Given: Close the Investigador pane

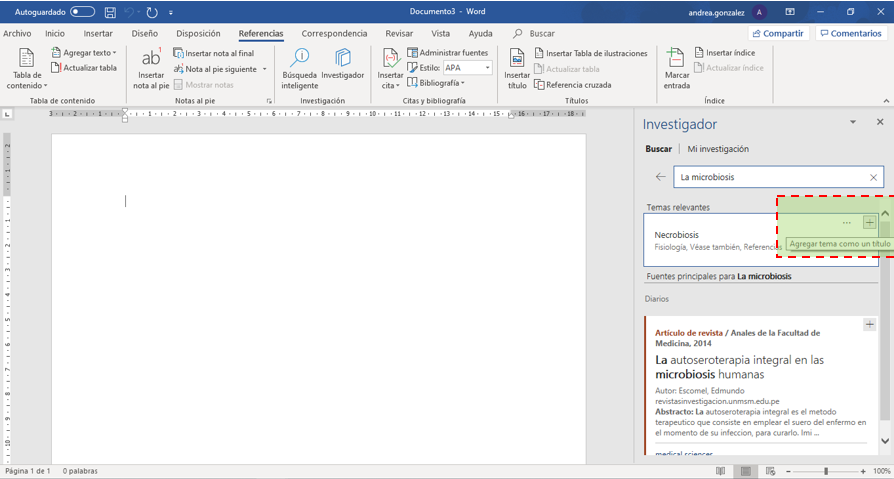Looking at the screenshot, I should coord(880,122).
